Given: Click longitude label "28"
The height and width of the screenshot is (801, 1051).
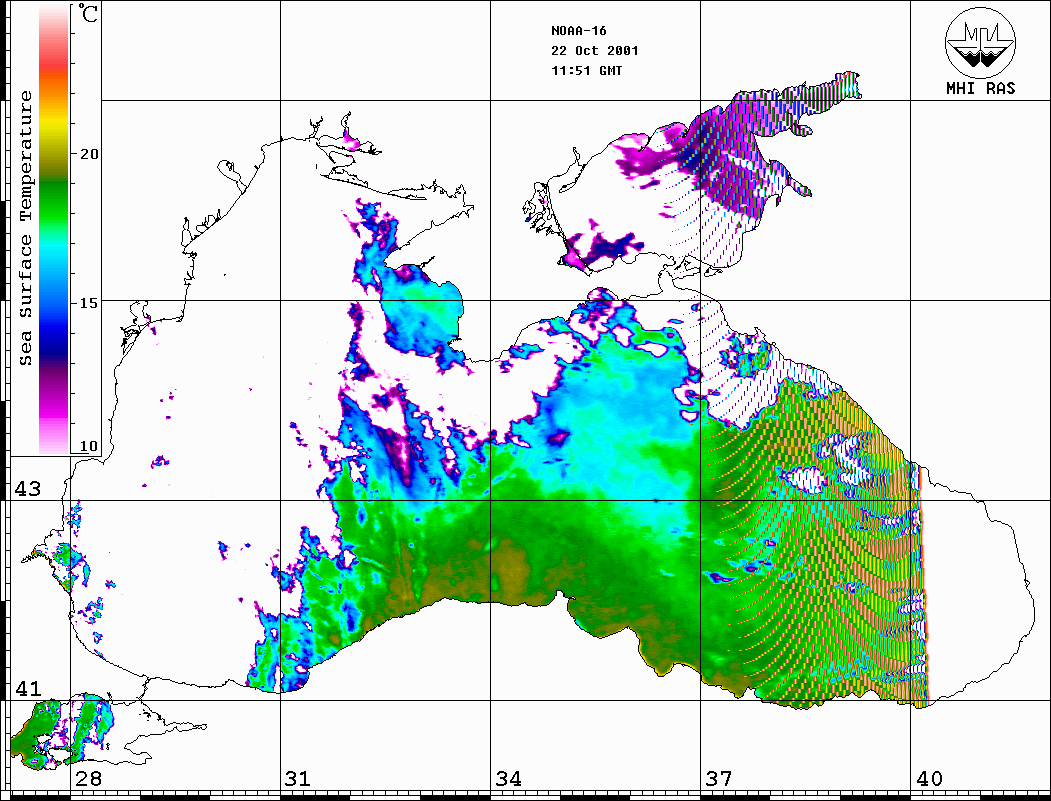Looking at the screenshot, I should tap(88, 779).
